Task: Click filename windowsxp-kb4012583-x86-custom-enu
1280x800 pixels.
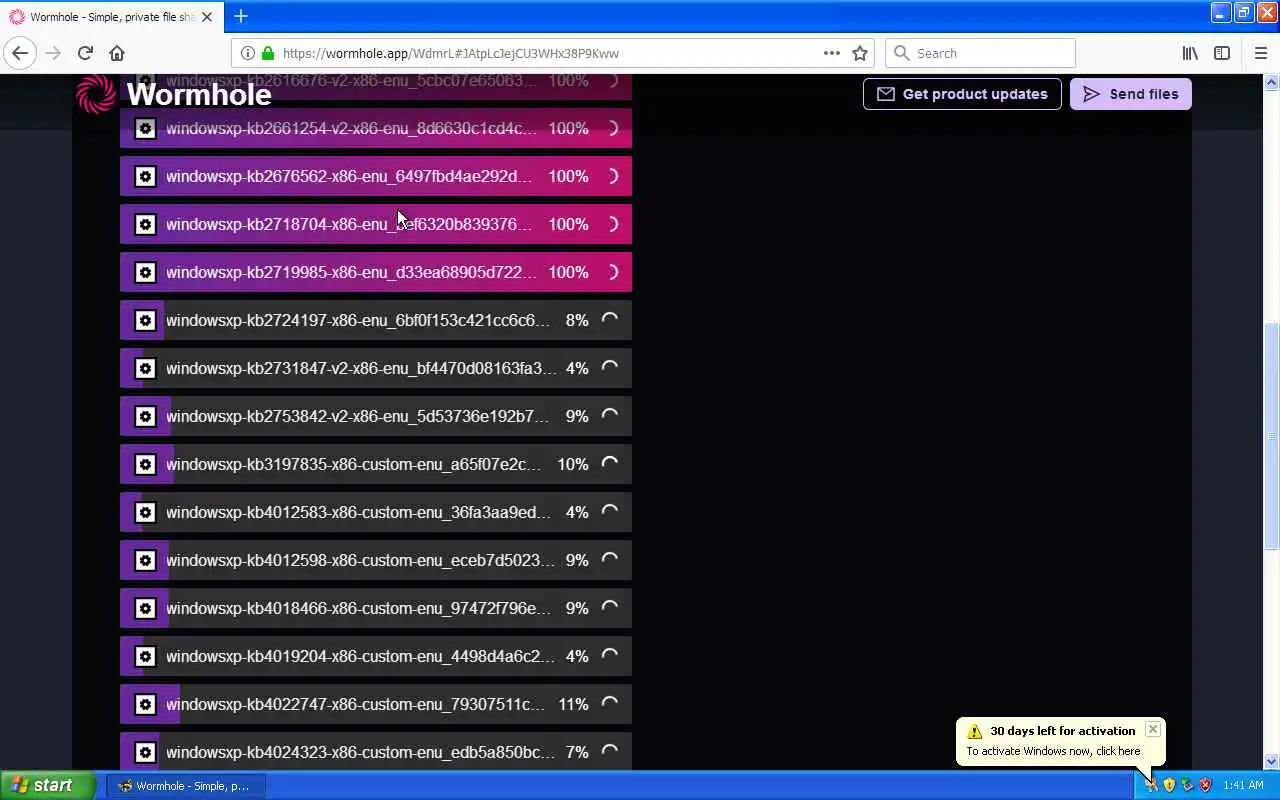Action: [x=358, y=512]
